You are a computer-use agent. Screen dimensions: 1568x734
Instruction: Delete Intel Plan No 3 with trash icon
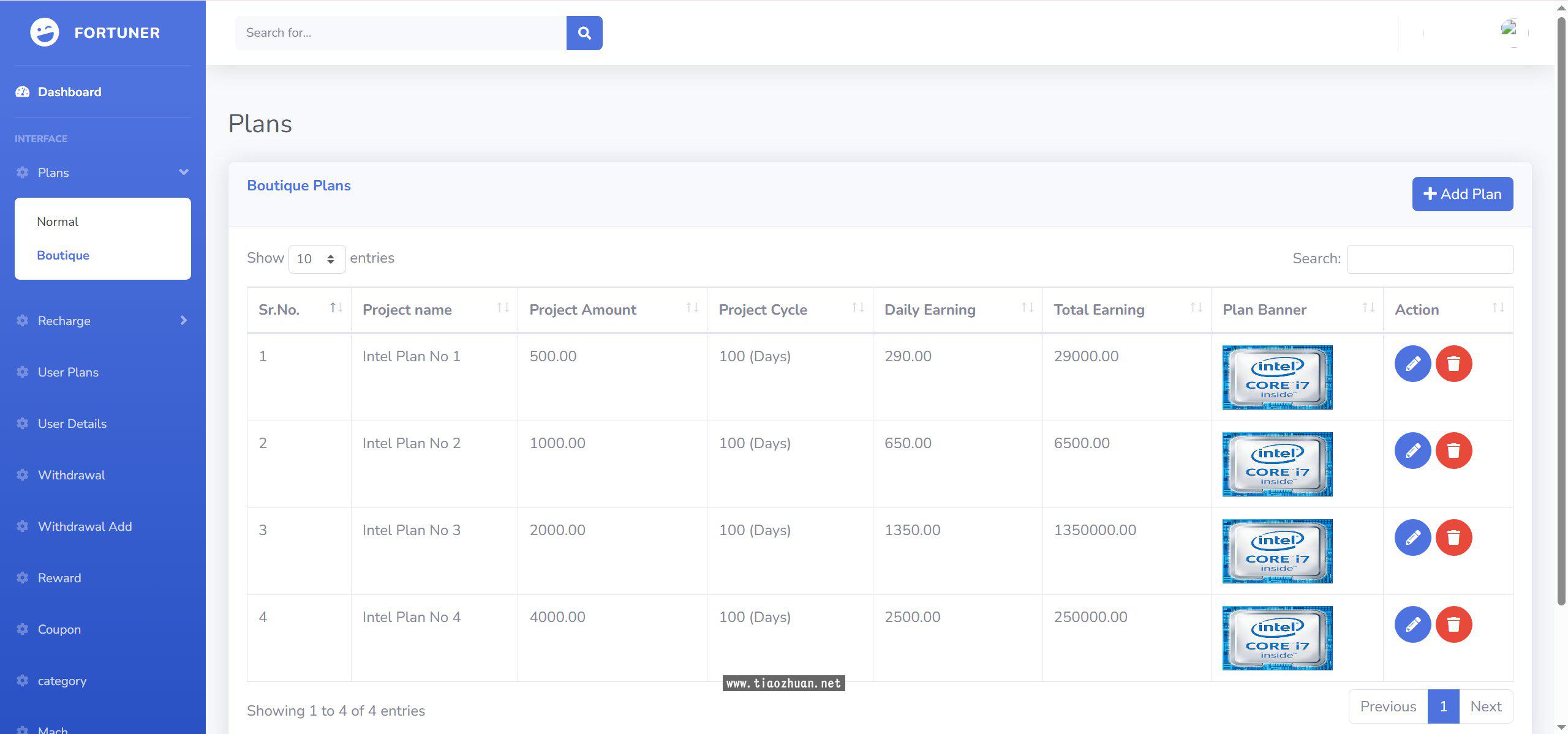1454,537
